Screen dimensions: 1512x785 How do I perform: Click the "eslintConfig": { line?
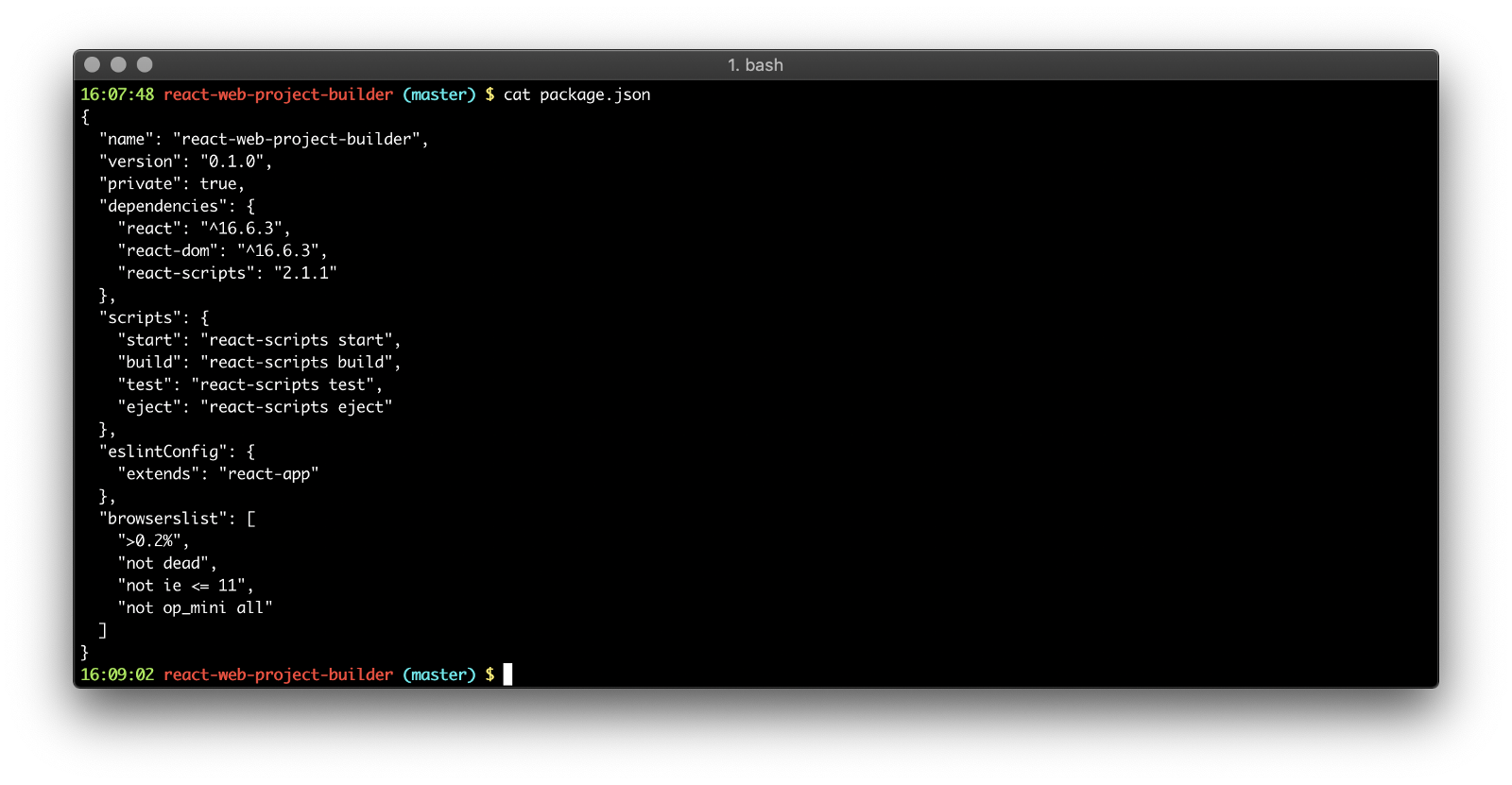tap(177, 452)
